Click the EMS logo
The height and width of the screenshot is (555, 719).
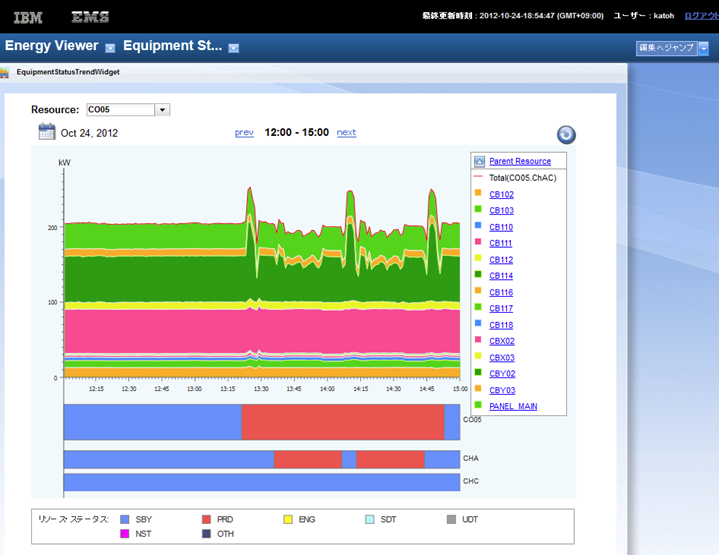pos(90,17)
